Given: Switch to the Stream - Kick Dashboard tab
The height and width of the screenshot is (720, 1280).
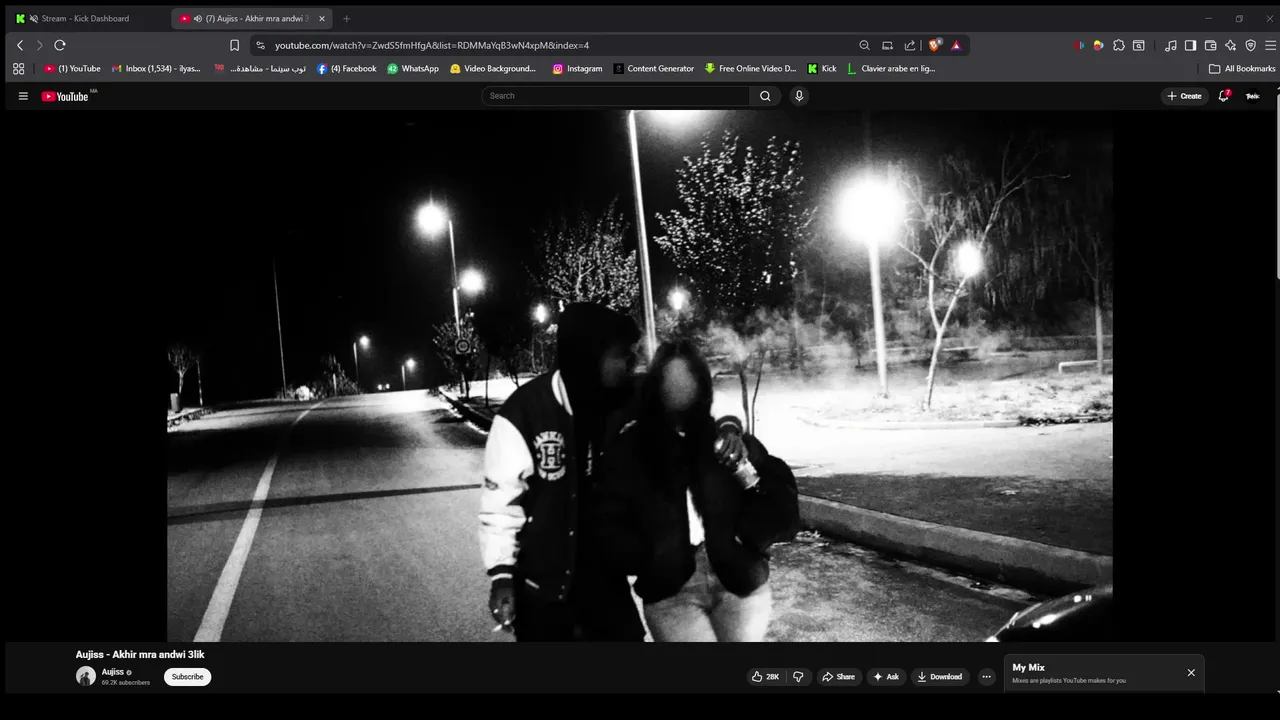Looking at the screenshot, I should (85, 18).
